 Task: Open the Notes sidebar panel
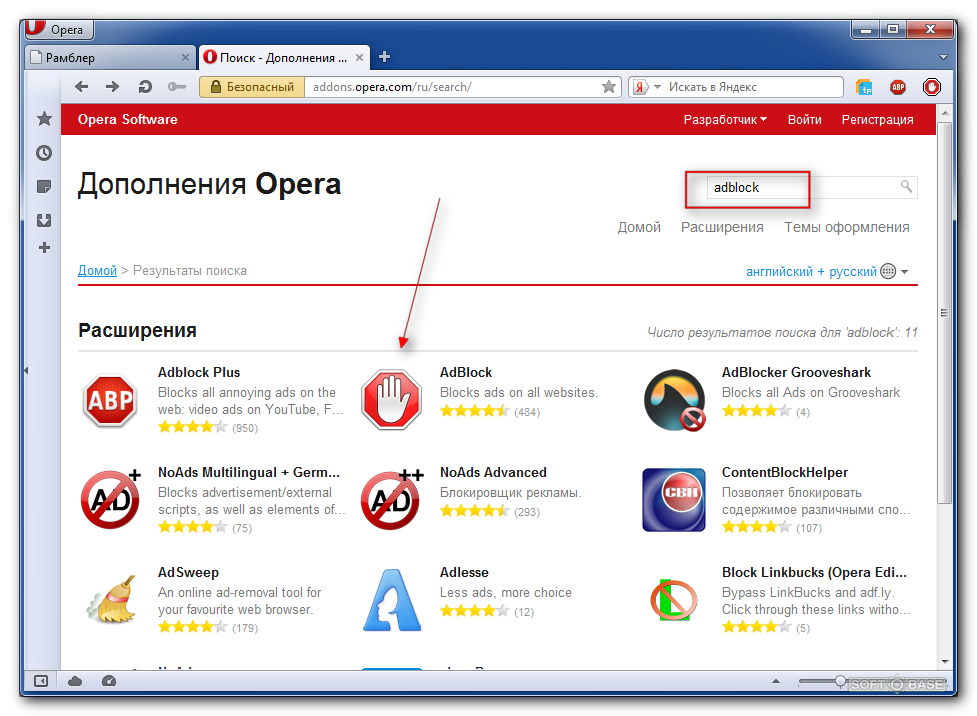click(x=44, y=186)
